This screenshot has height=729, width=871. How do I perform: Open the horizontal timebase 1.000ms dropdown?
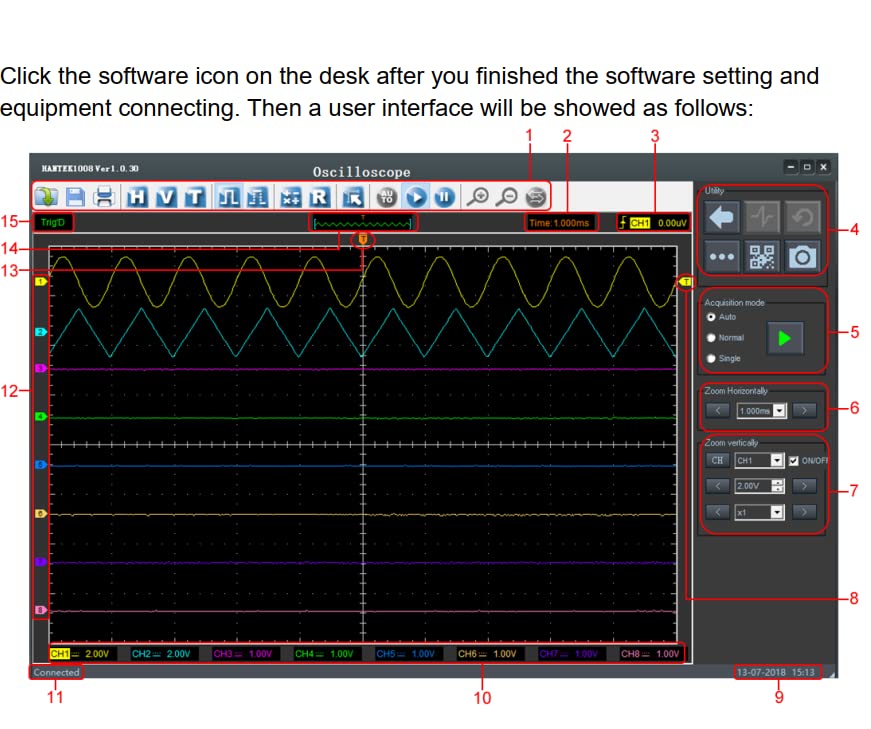point(780,410)
